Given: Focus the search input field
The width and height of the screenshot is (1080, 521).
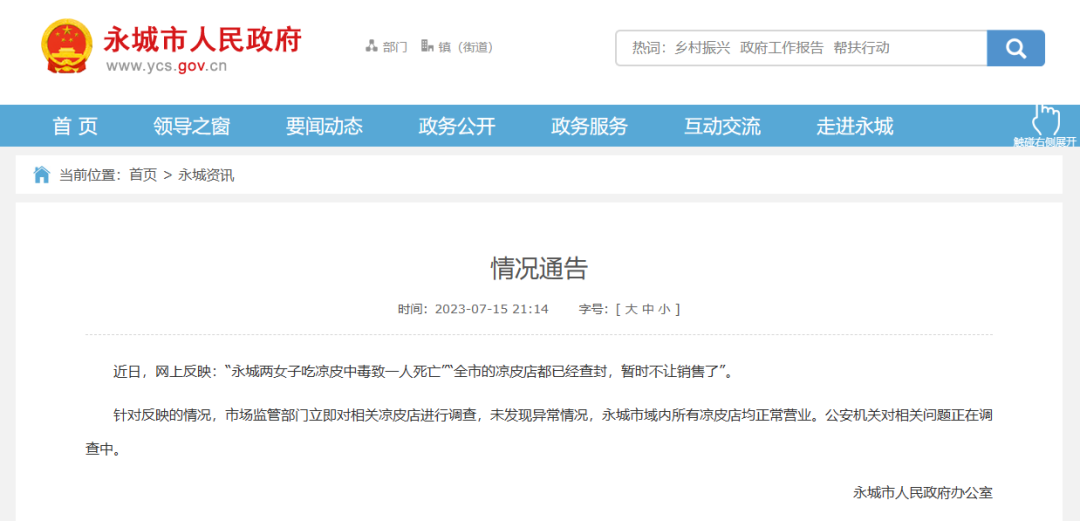Looking at the screenshot, I should point(802,48).
